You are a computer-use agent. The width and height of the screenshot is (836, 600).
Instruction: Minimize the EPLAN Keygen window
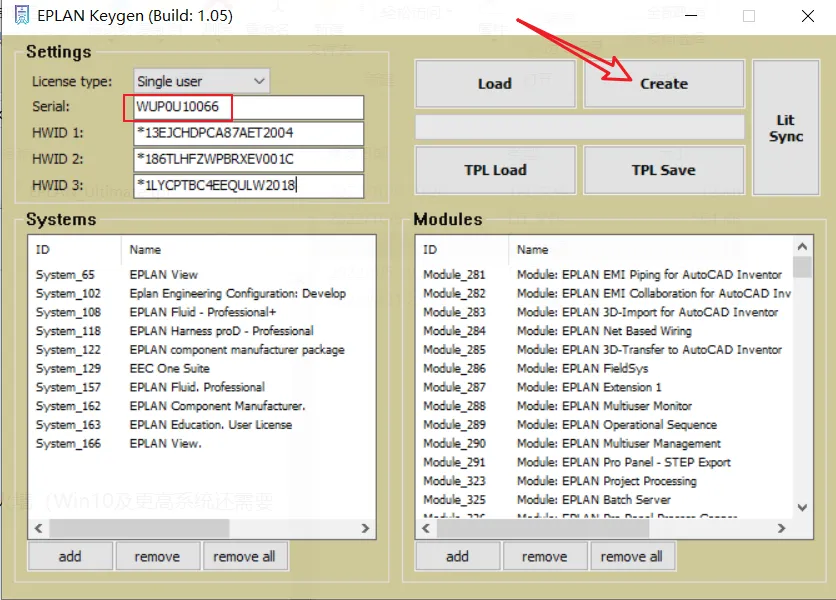691,15
